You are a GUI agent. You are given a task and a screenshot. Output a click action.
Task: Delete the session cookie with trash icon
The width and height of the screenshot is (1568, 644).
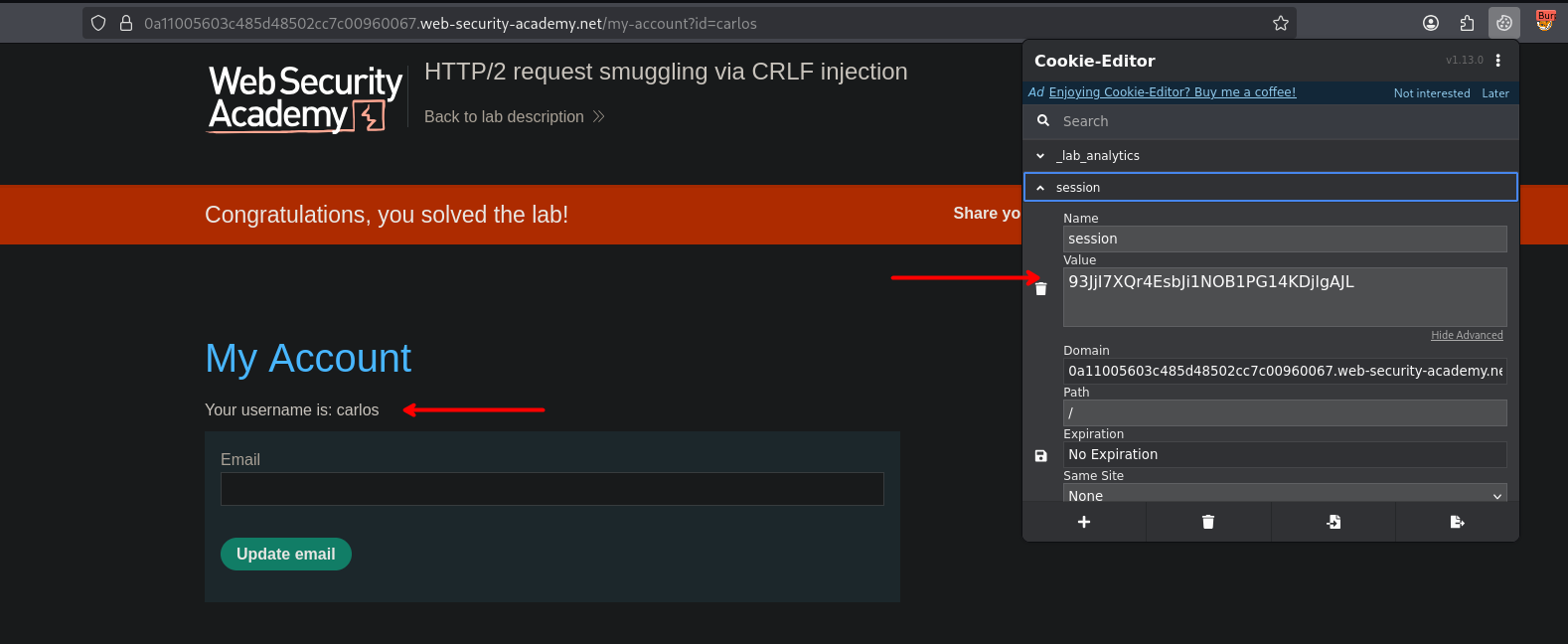coord(1040,289)
